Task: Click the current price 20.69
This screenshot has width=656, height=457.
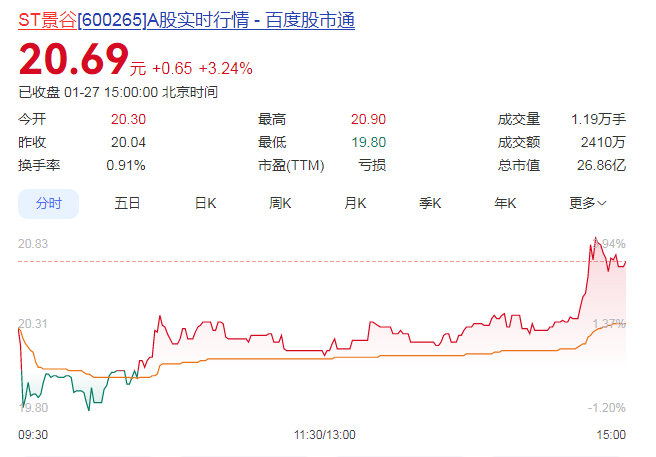Action: coord(74,62)
